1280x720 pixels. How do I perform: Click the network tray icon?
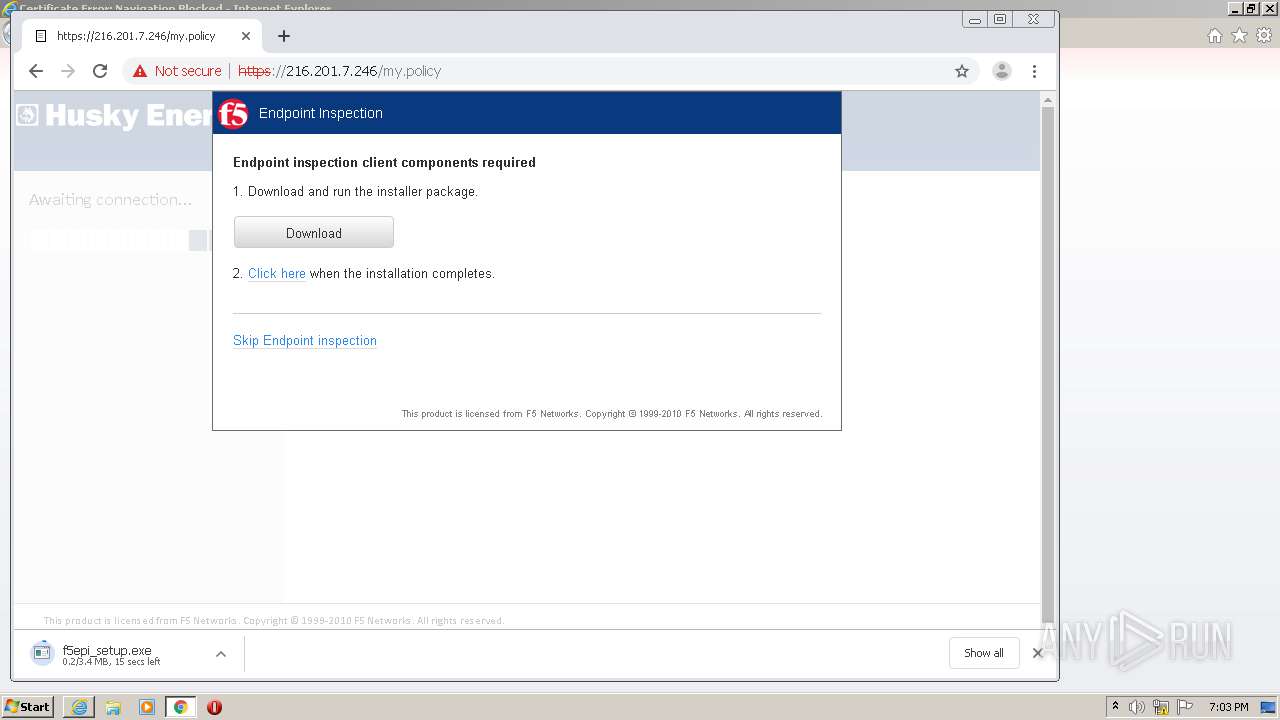point(1161,707)
